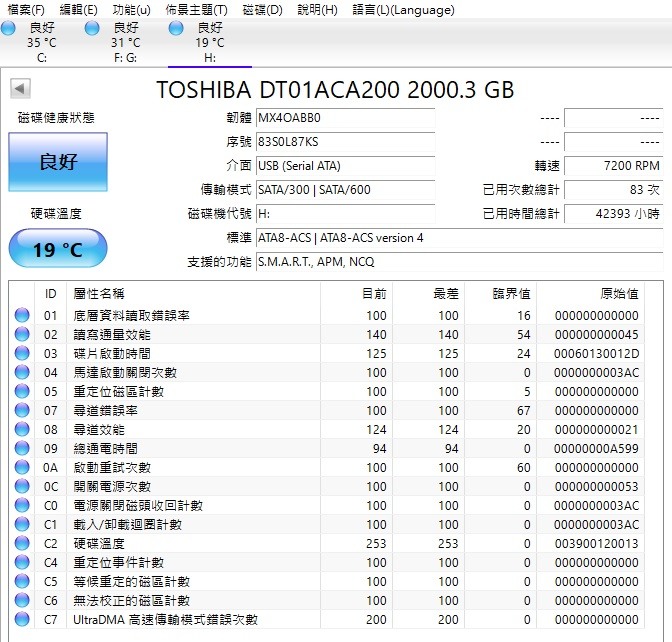Open the 語言(L)(Language) menu
This screenshot has height=642, width=672.
(x=403, y=9)
